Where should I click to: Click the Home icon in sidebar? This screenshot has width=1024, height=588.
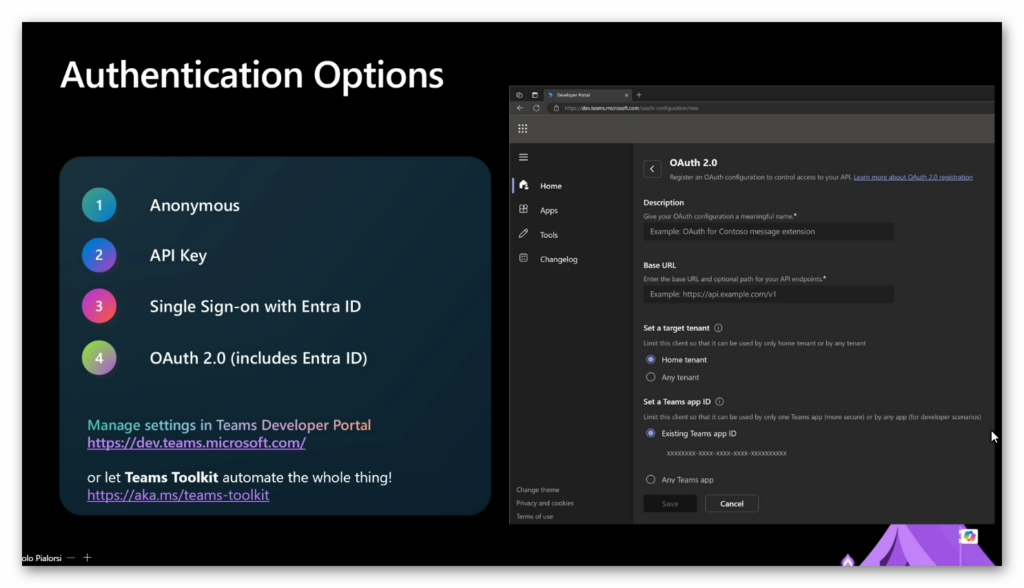pyautogui.click(x=524, y=186)
